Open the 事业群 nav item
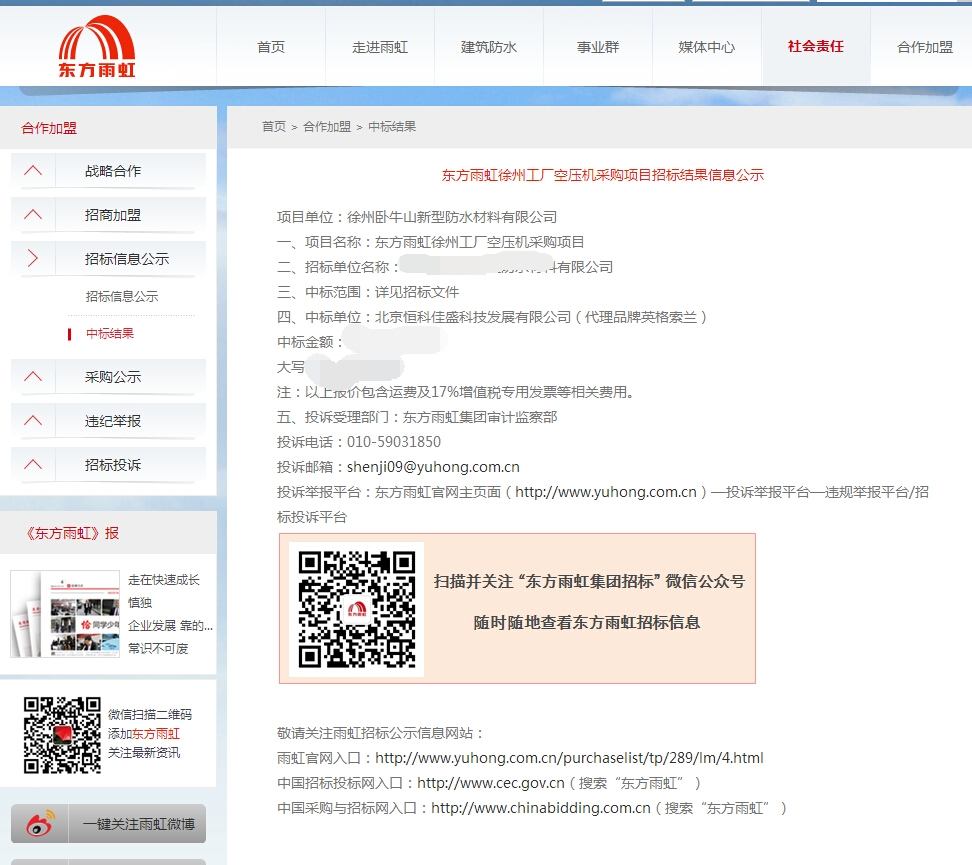Screen dimensions: 972x865 point(598,47)
